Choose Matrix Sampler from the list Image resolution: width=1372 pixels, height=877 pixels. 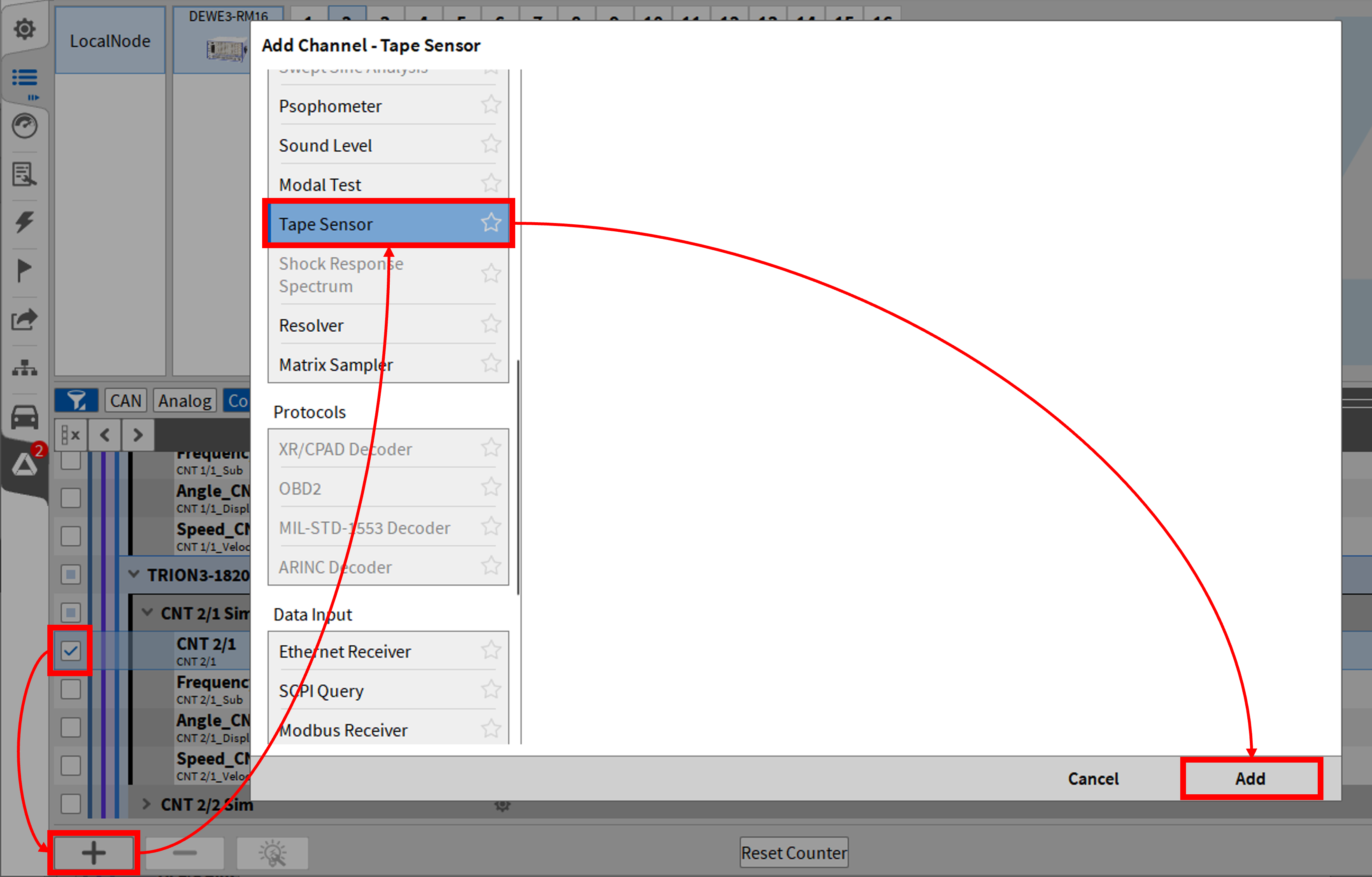[x=388, y=364]
